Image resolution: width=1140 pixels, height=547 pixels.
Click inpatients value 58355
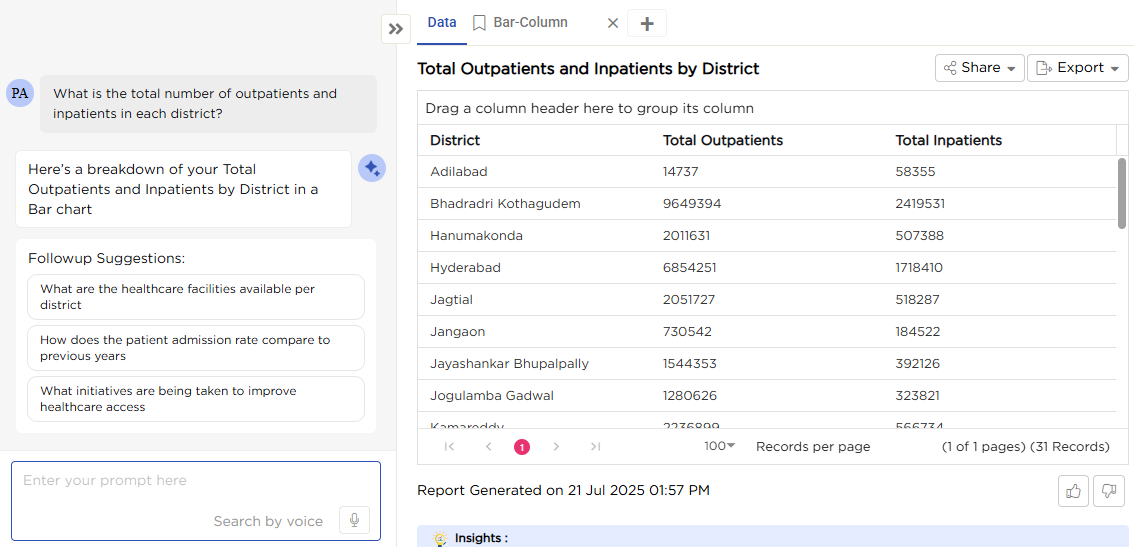coord(915,172)
